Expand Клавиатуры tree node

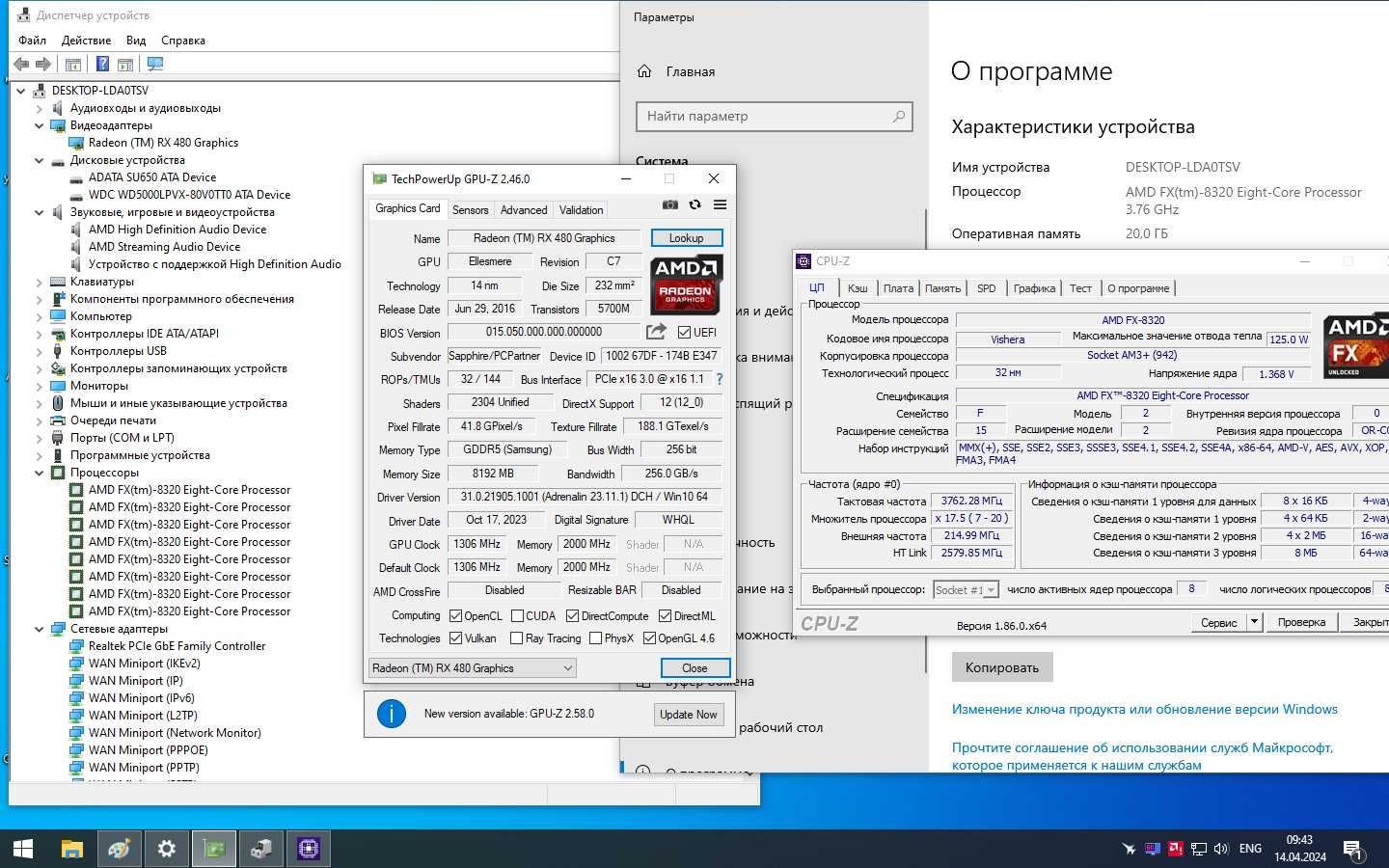click(x=40, y=282)
